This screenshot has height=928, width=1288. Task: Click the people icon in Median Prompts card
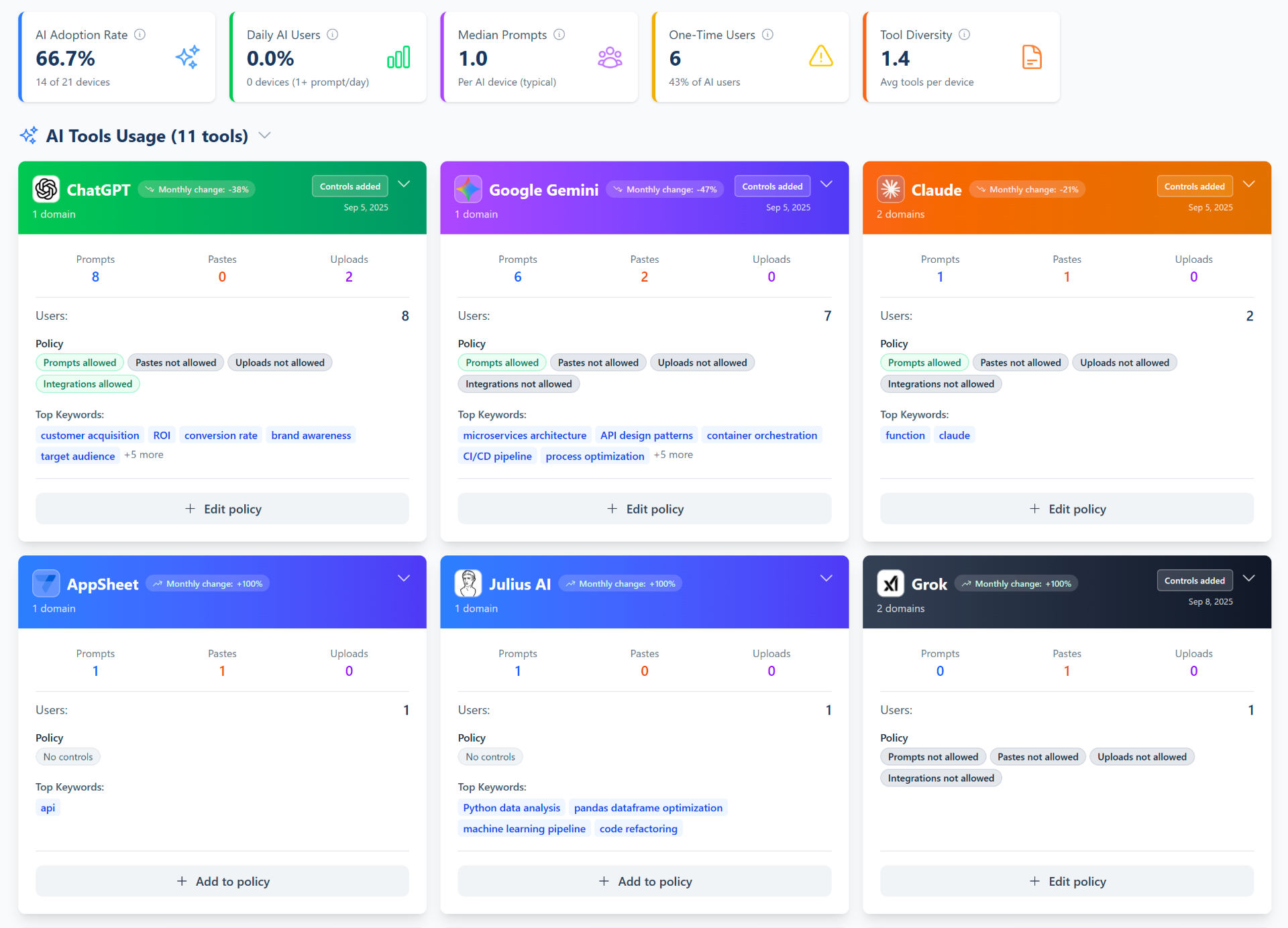coord(610,57)
